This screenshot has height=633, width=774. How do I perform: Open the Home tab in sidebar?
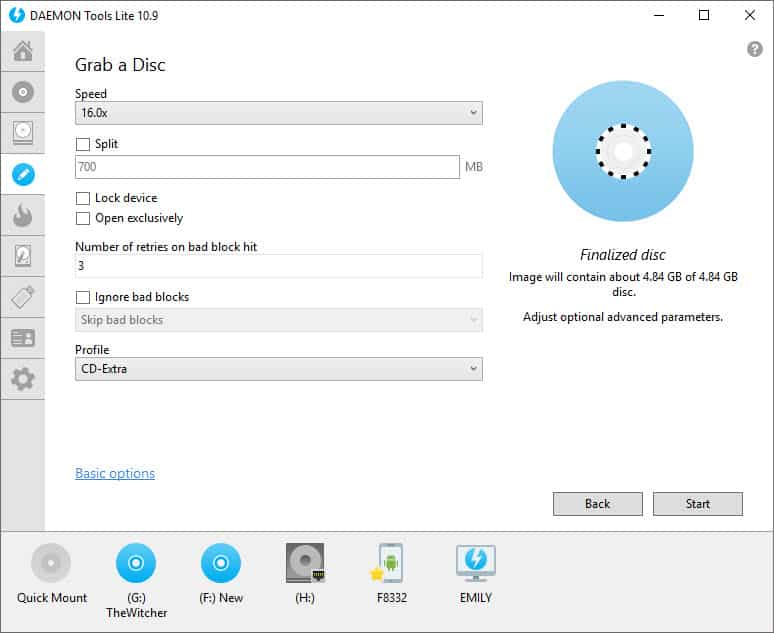[x=22, y=51]
